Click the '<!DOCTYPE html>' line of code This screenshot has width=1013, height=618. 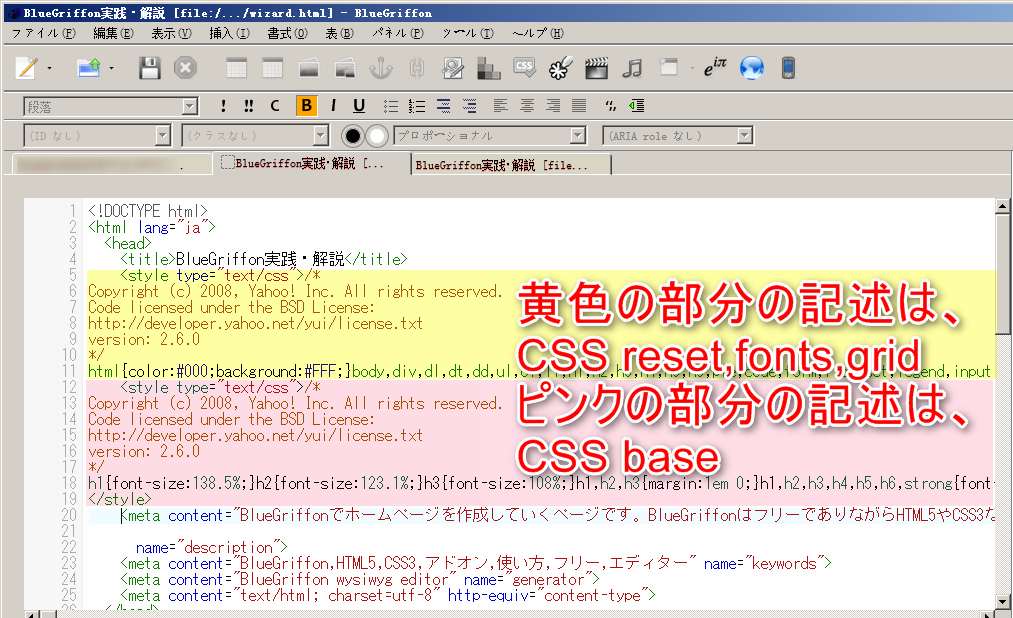coord(148,211)
